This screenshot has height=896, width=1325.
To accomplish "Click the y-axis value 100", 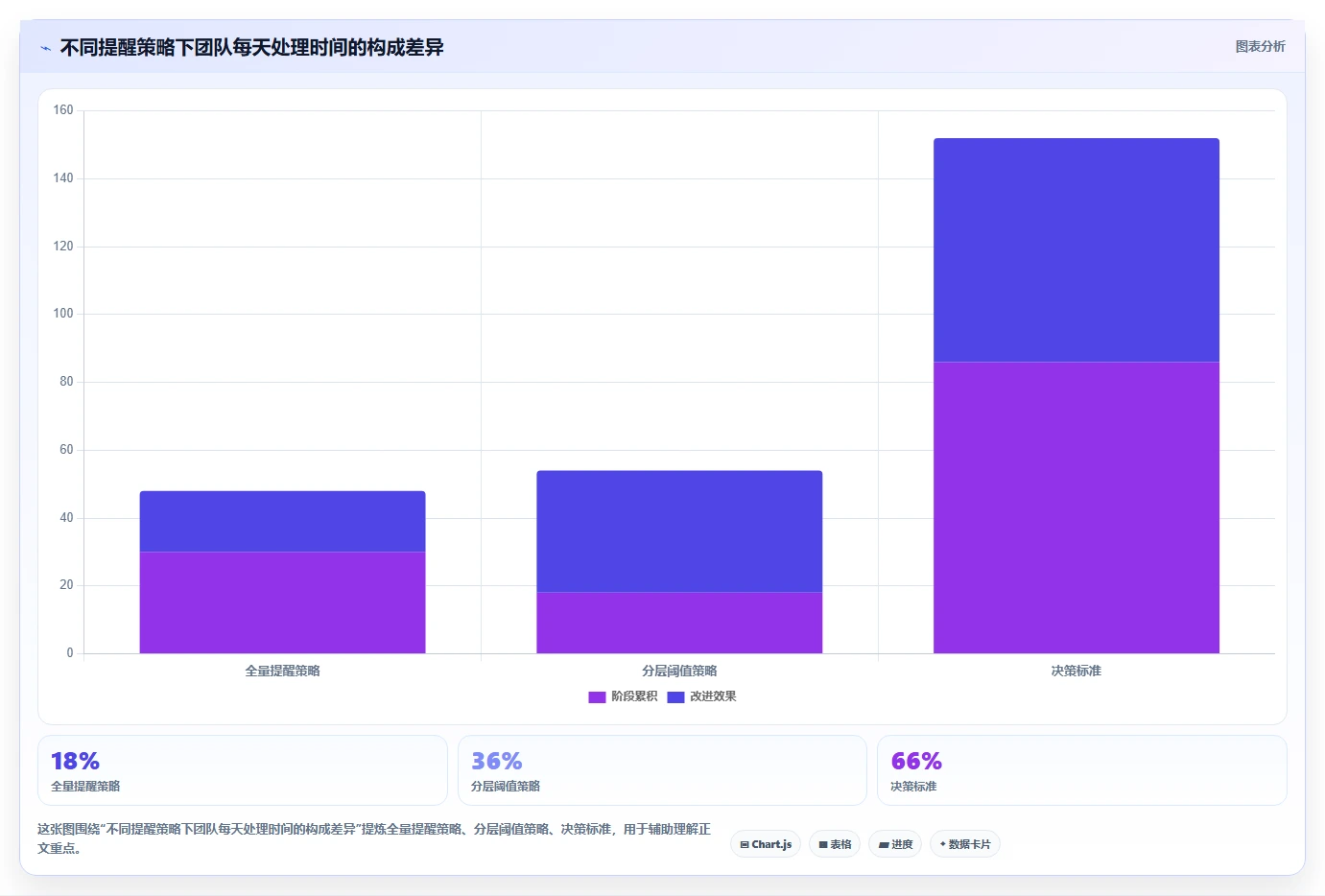I will click(x=63, y=314).
